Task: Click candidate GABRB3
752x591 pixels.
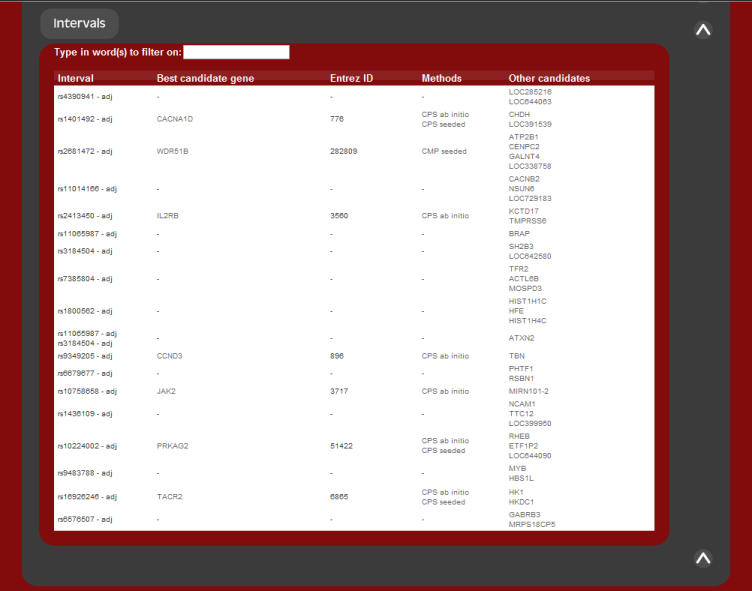Action: pyautogui.click(x=524, y=514)
